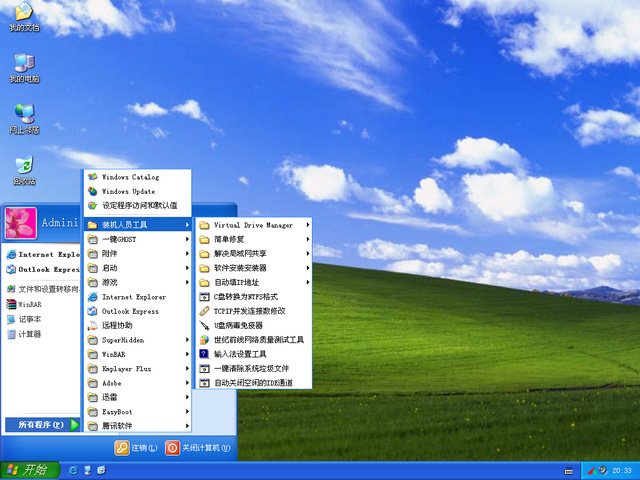The image size is (640, 480).
Task: Expand WinRAR submenu arrow in programs list
Action: click(187, 354)
